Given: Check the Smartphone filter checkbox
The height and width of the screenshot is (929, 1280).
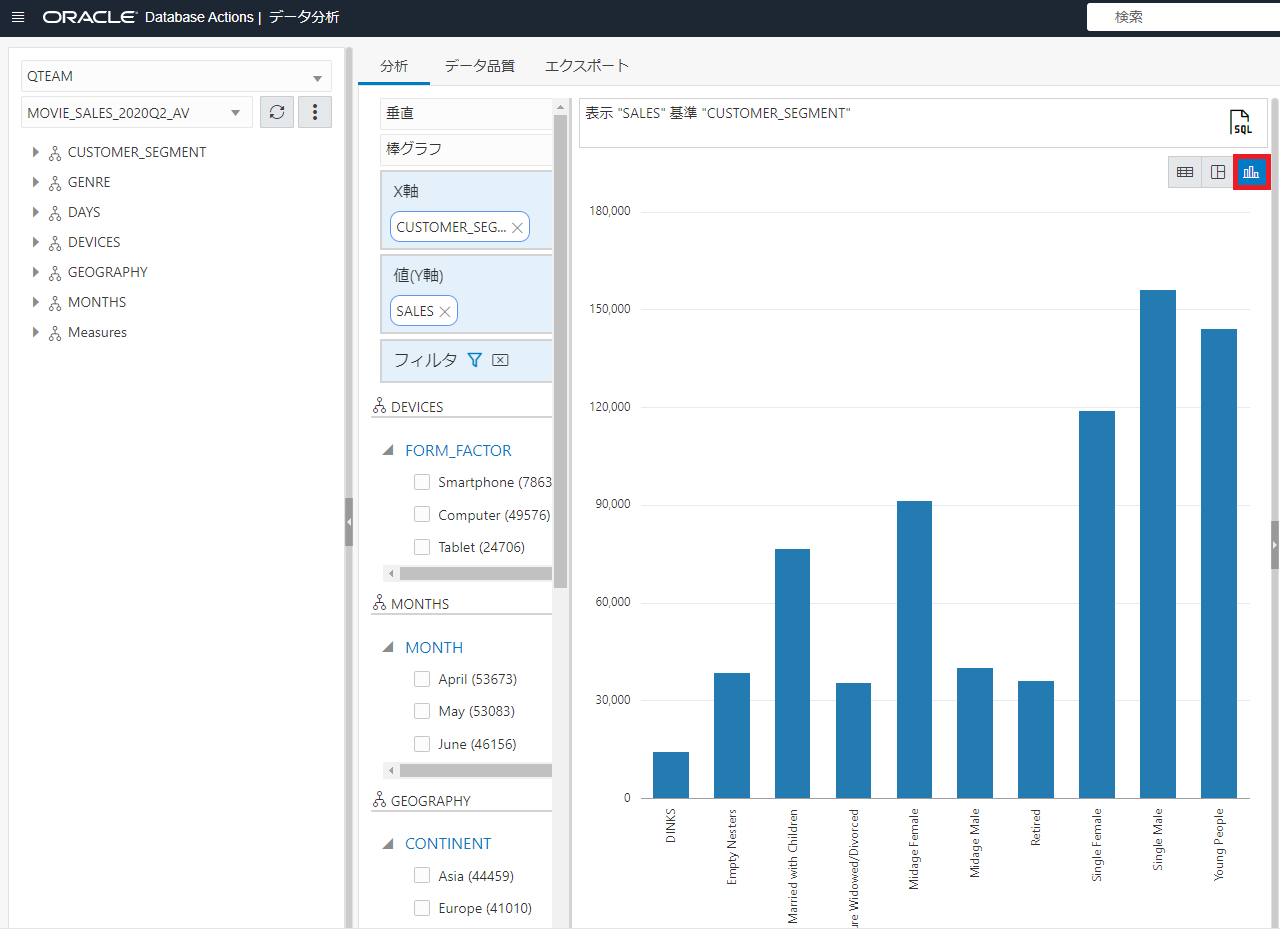Looking at the screenshot, I should pos(422,482).
